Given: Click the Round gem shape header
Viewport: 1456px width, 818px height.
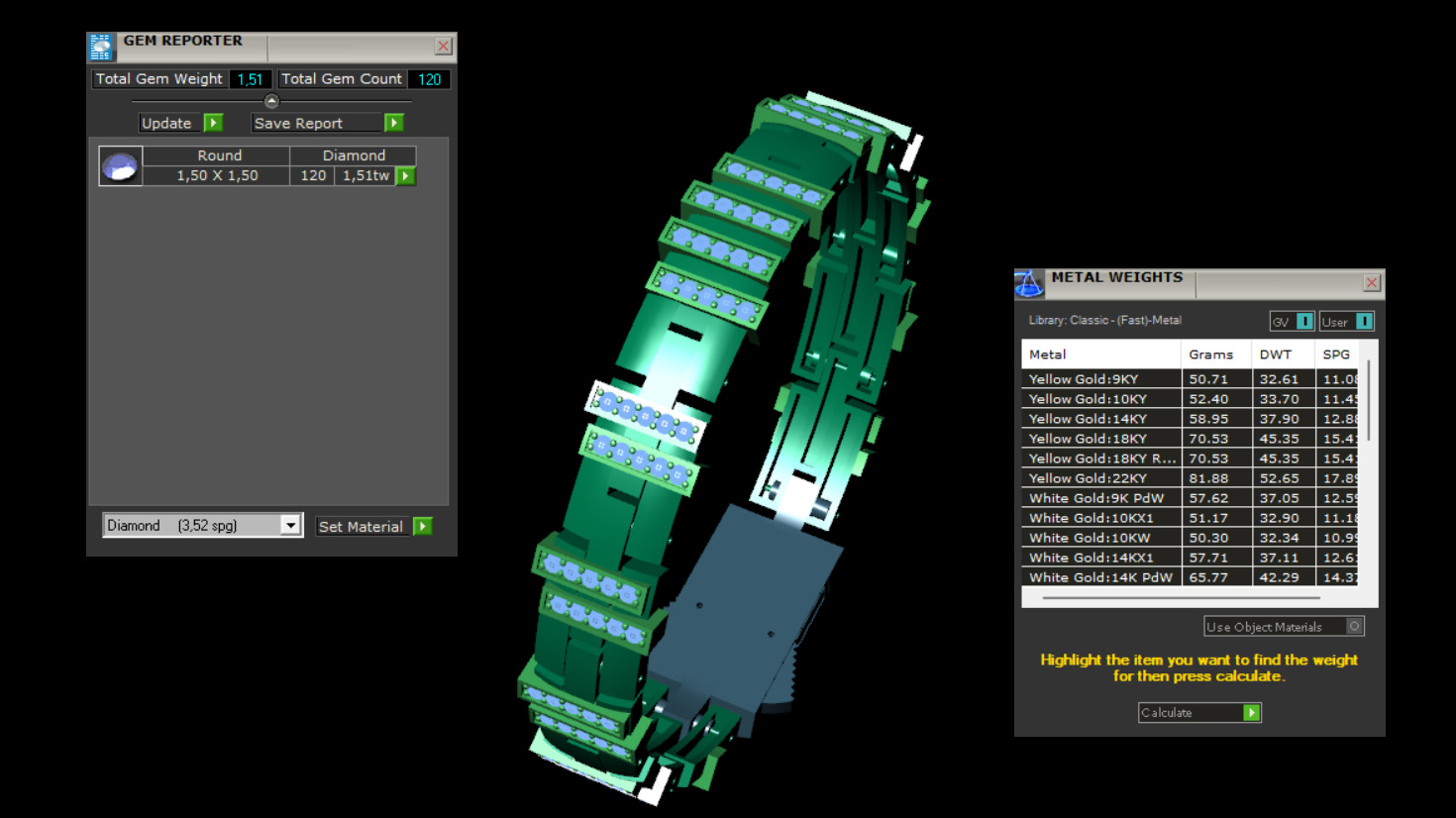Looking at the screenshot, I should tap(217, 155).
